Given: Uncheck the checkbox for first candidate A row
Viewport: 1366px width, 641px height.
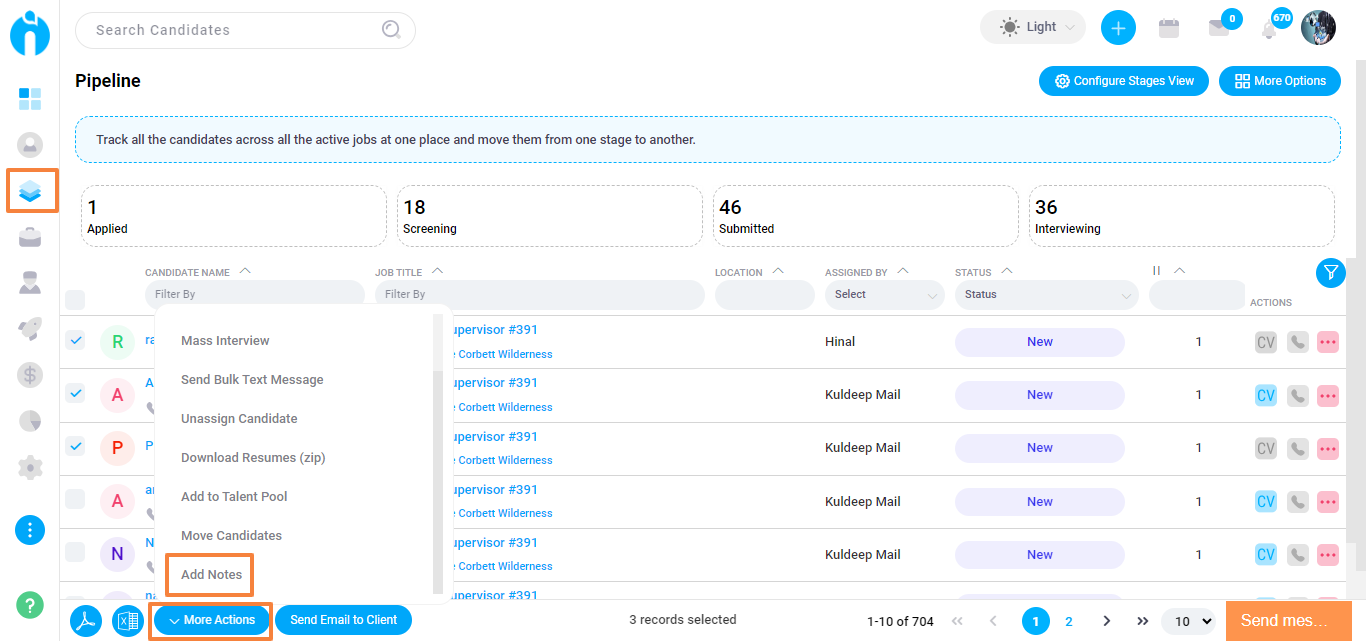Looking at the screenshot, I should coord(75,393).
